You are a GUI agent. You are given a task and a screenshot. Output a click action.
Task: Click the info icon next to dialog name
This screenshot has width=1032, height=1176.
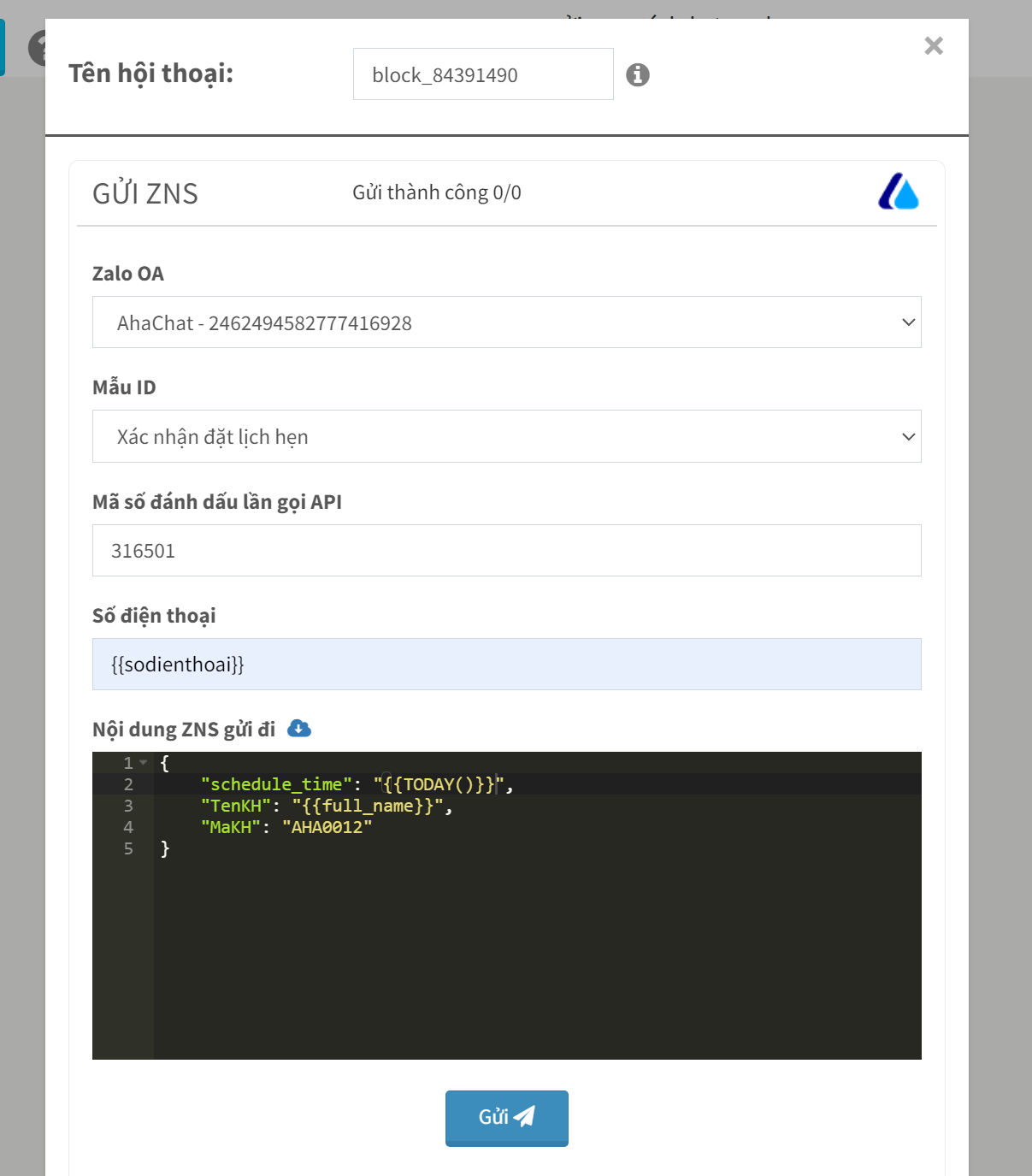coord(638,74)
